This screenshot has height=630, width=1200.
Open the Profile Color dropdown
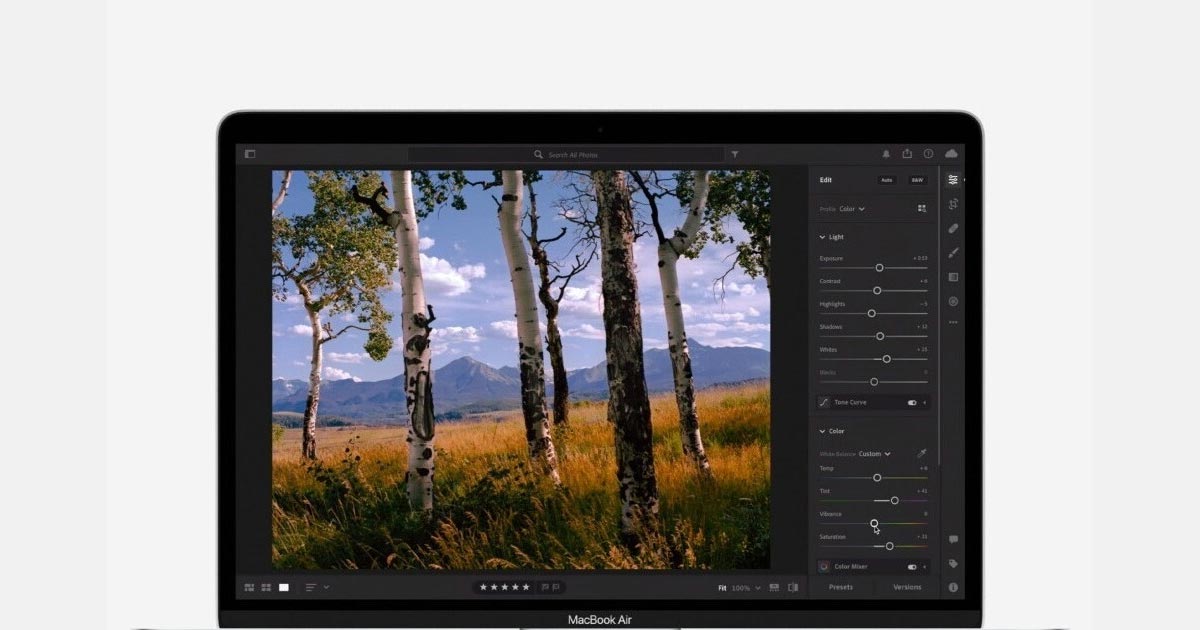[852, 209]
